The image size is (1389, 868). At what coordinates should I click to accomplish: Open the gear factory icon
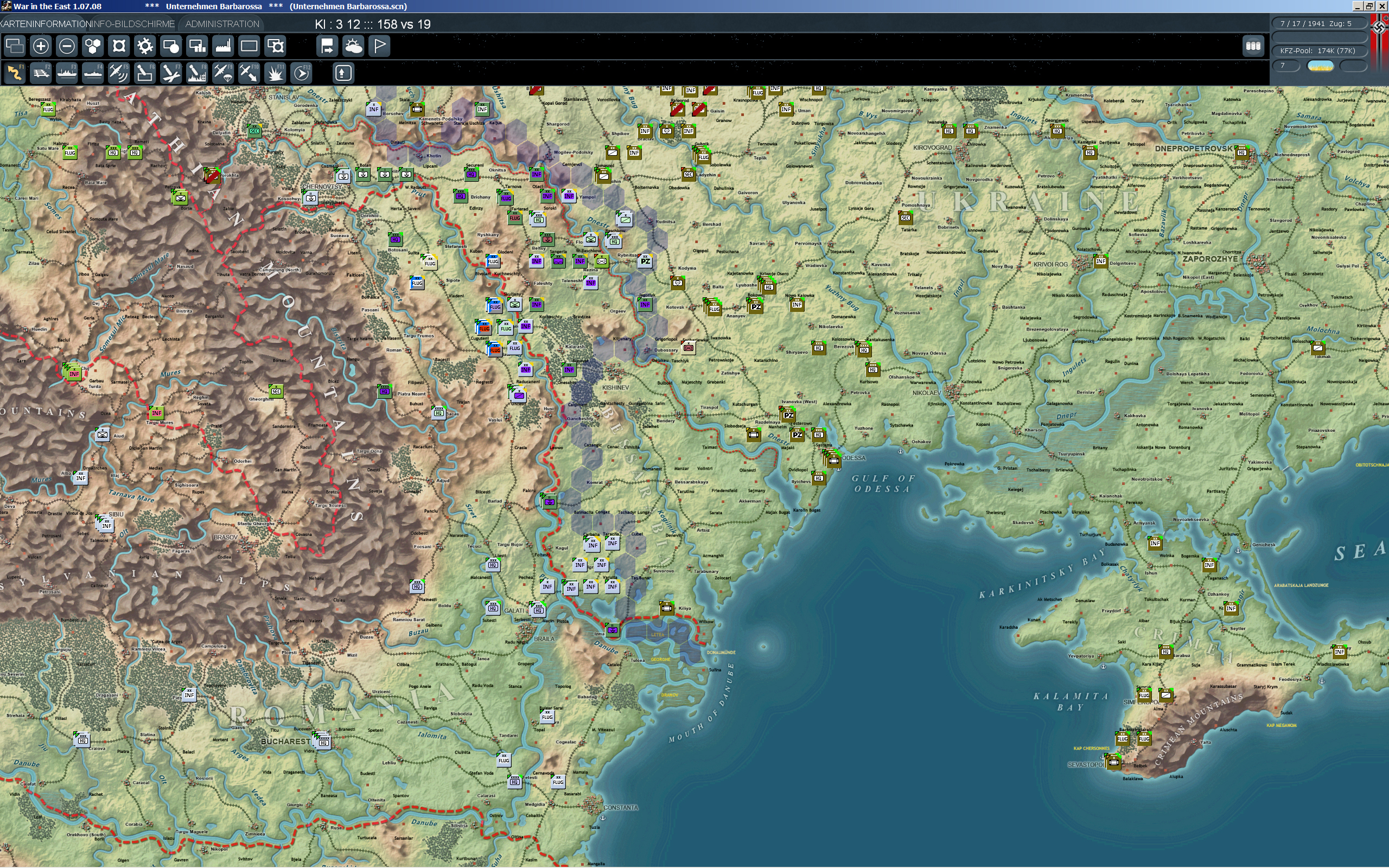(x=145, y=46)
